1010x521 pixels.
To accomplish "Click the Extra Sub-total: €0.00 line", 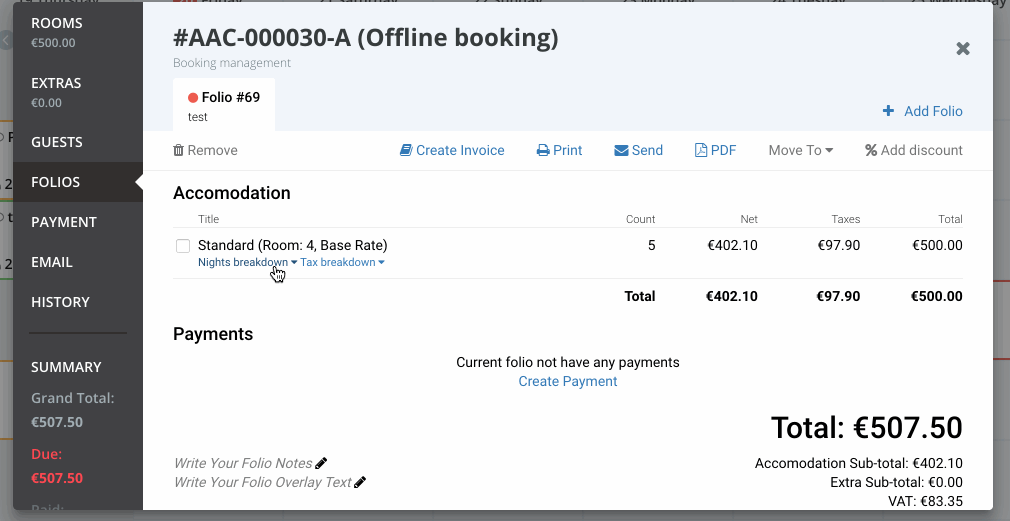I will [896, 482].
